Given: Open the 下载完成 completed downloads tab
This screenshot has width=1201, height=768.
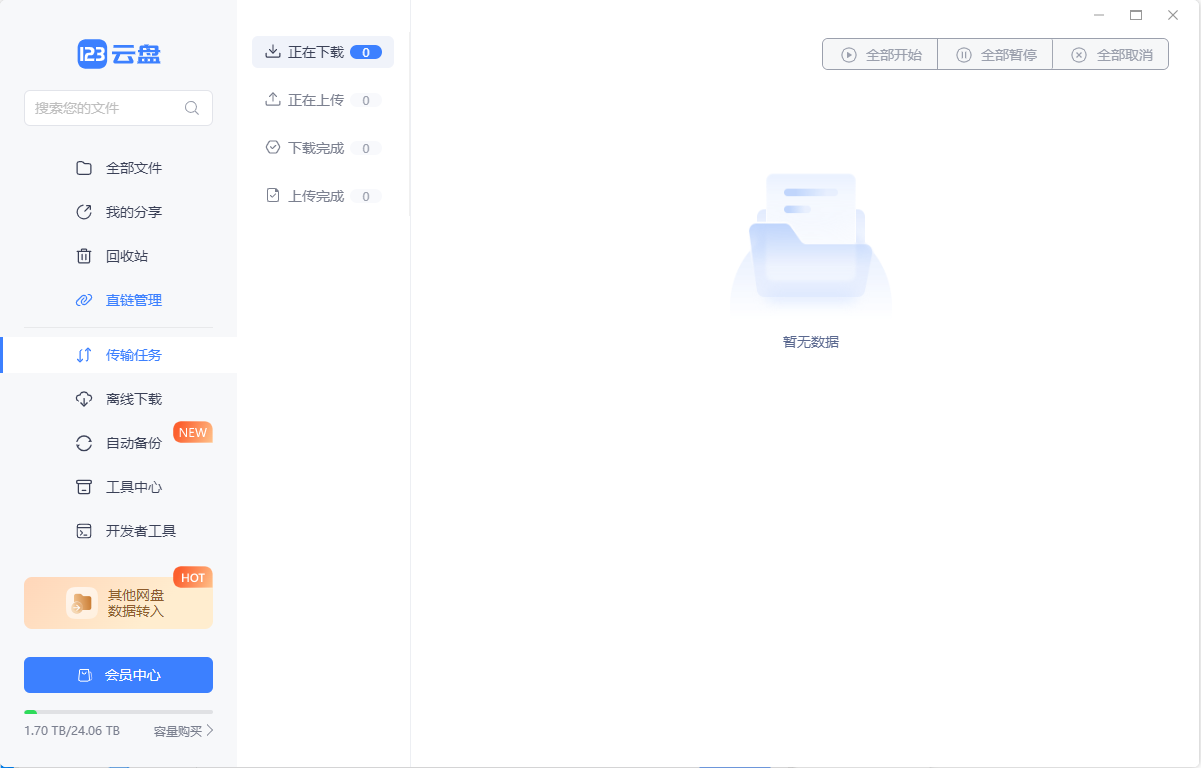Looking at the screenshot, I should (313, 147).
